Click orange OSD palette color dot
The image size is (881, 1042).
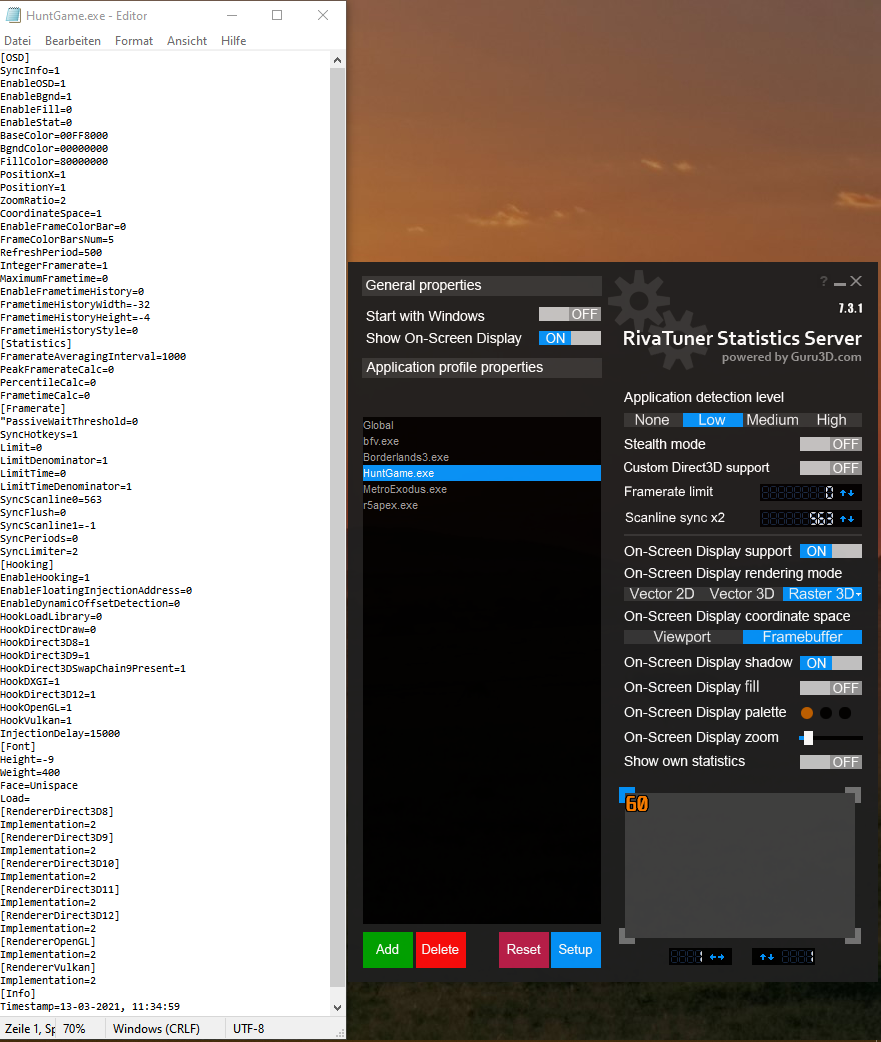[x=807, y=713]
